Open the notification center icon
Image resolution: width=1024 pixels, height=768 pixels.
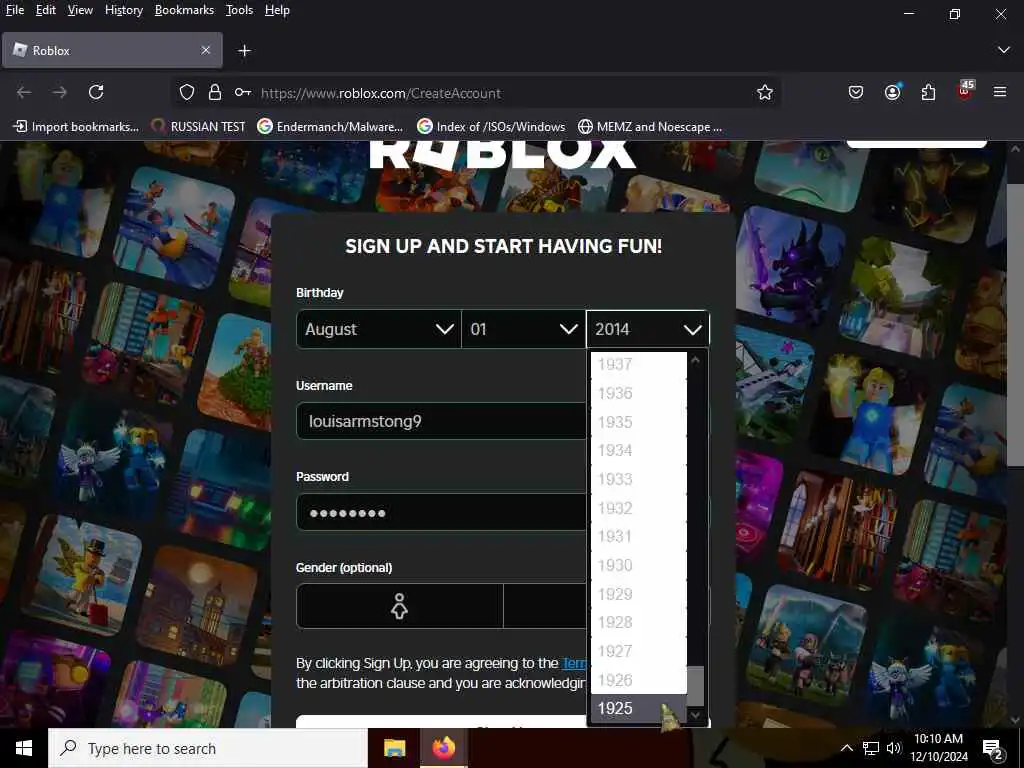[x=993, y=749]
